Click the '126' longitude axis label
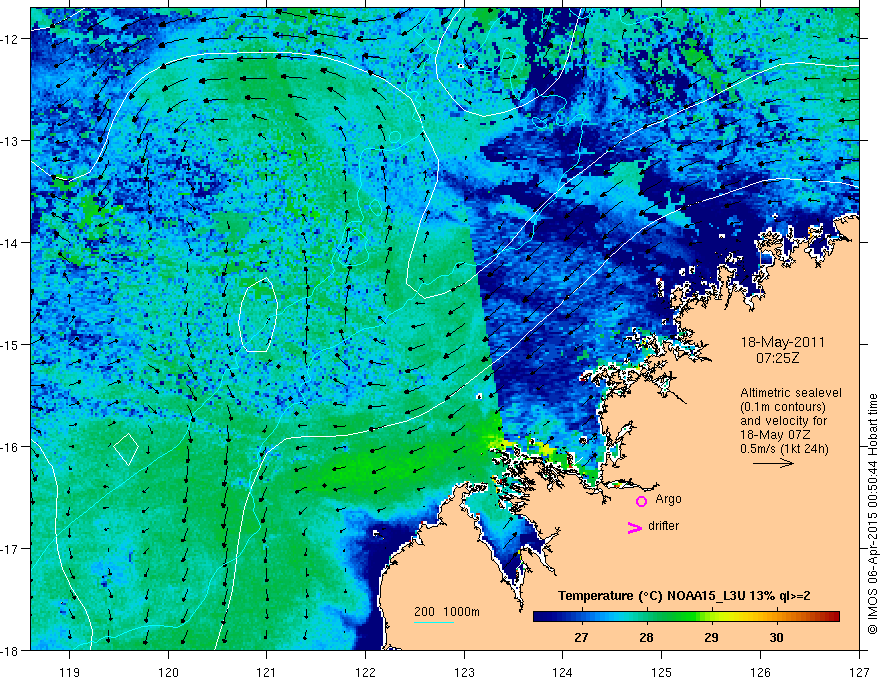This screenshot has width=880, height=680. click(760, 672)
